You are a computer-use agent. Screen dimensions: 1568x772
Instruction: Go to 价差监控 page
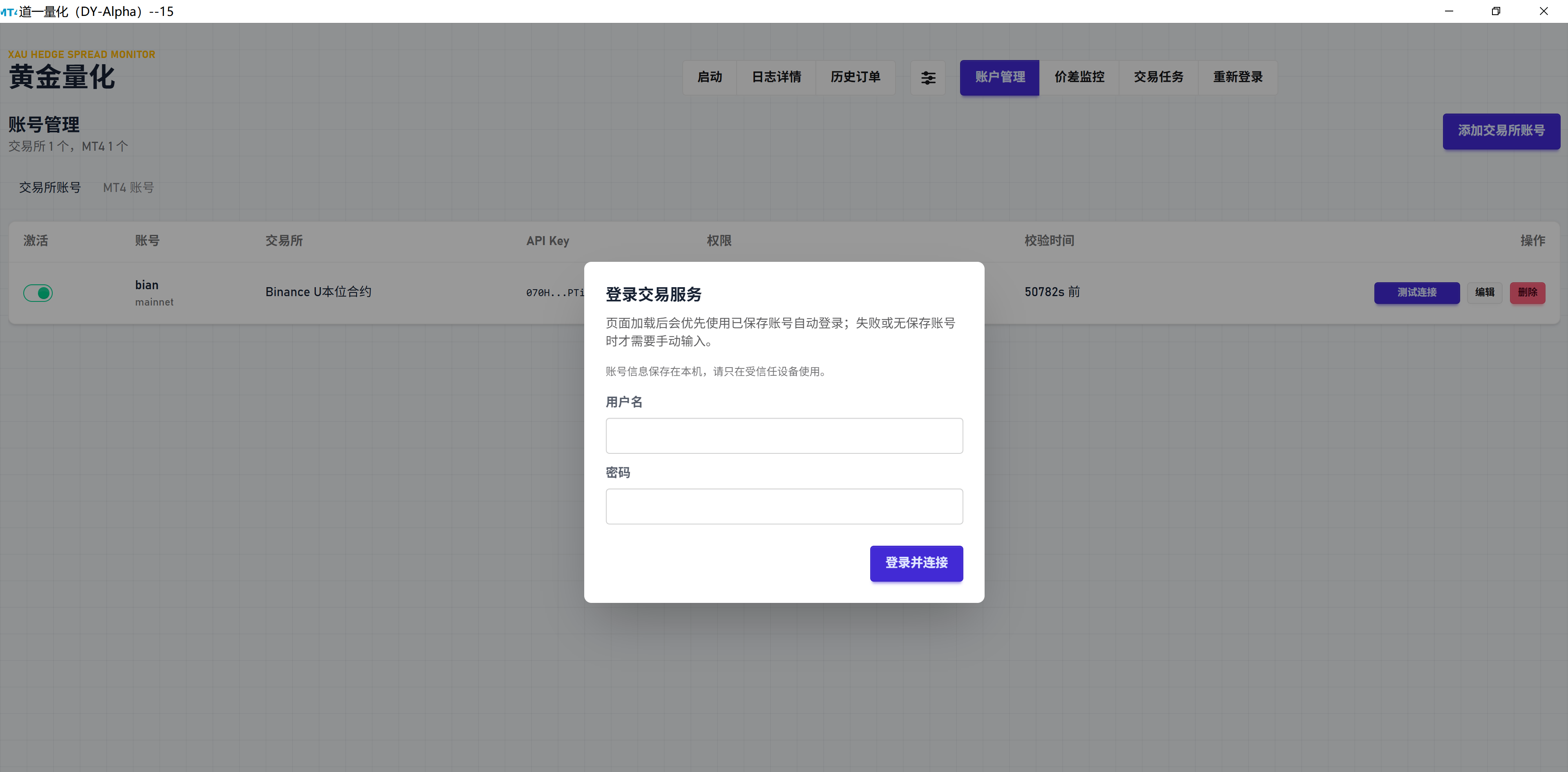click(x=1079, y=77)
